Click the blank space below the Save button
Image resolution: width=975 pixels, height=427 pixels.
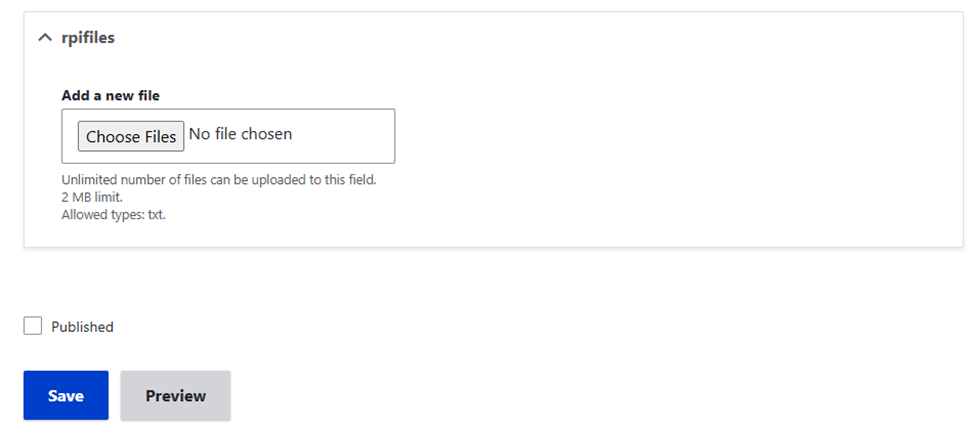coord(66,423)
